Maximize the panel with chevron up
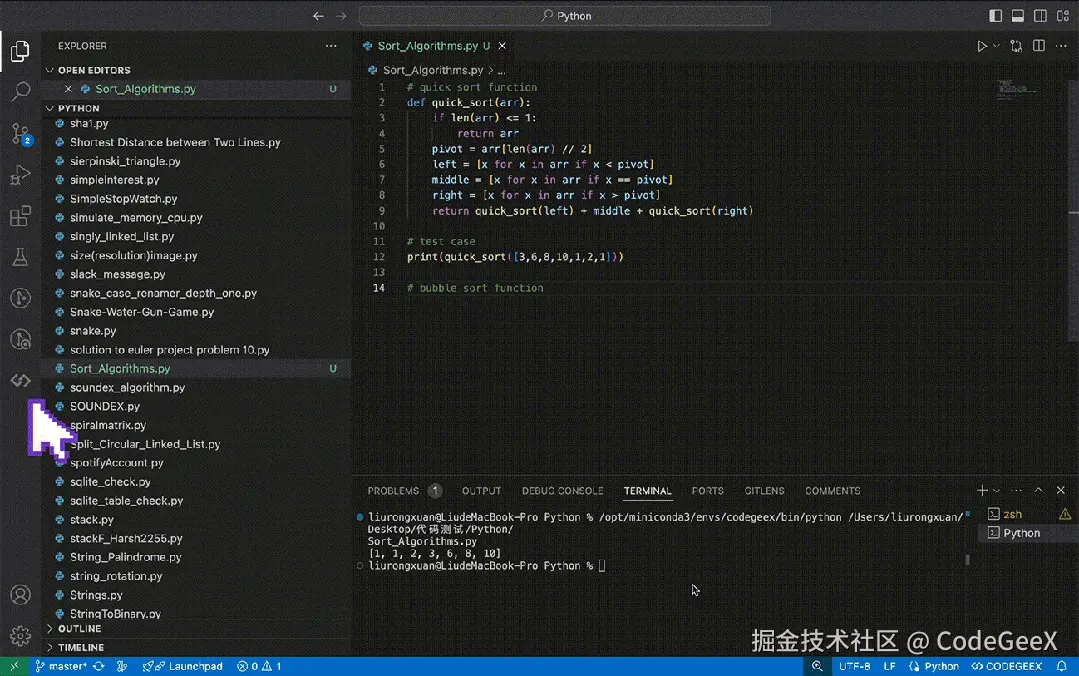The width and height of the screenshot is (1079, 676). pyautogui.click(x=1038, y=490)
